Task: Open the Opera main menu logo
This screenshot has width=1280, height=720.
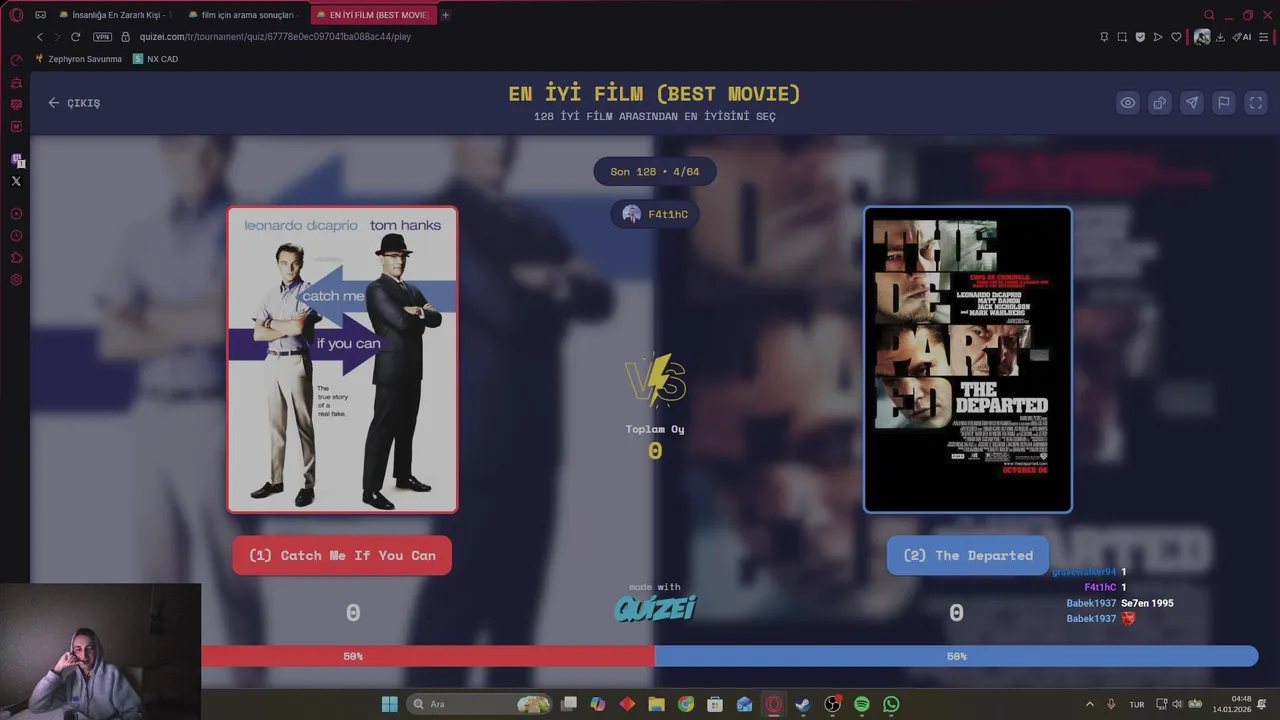Action: point(16,15)
